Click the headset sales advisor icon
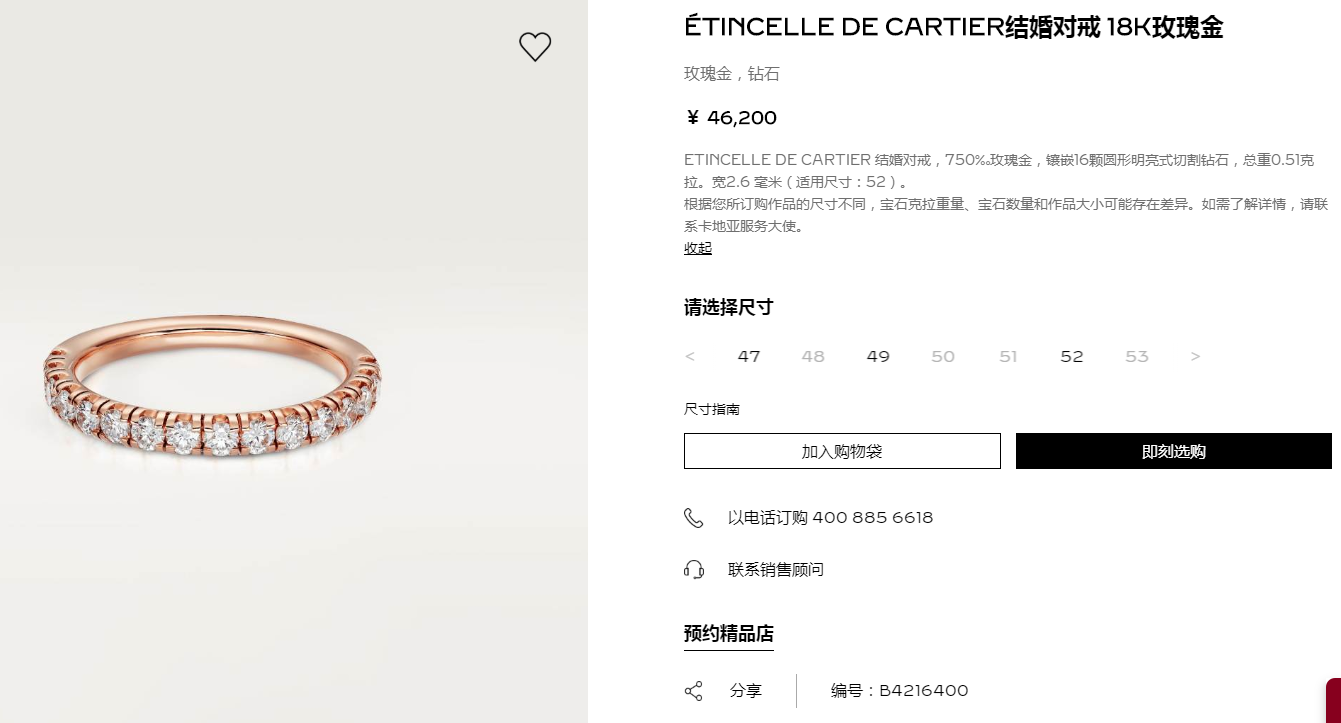1341x723 pixels. (693, 570)
